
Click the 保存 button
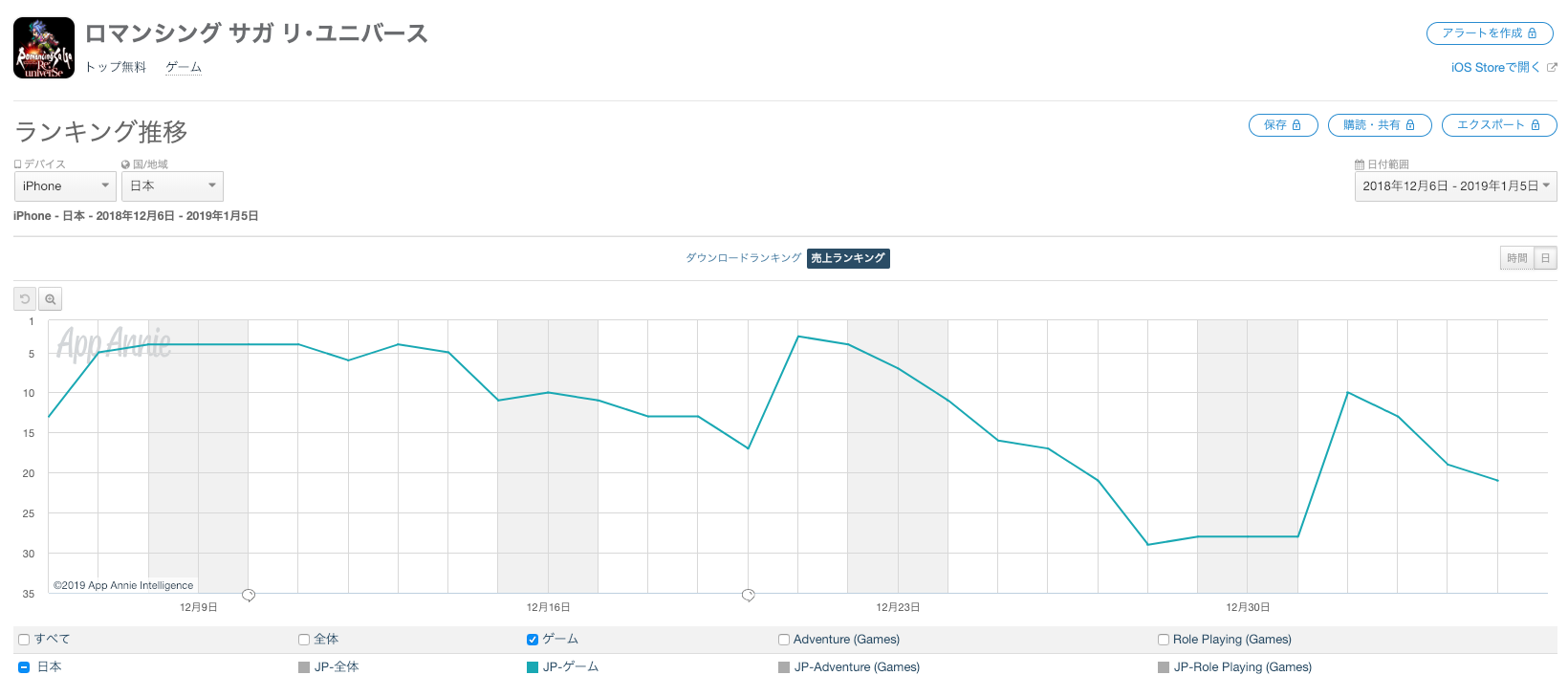[x=1283, y=125]
